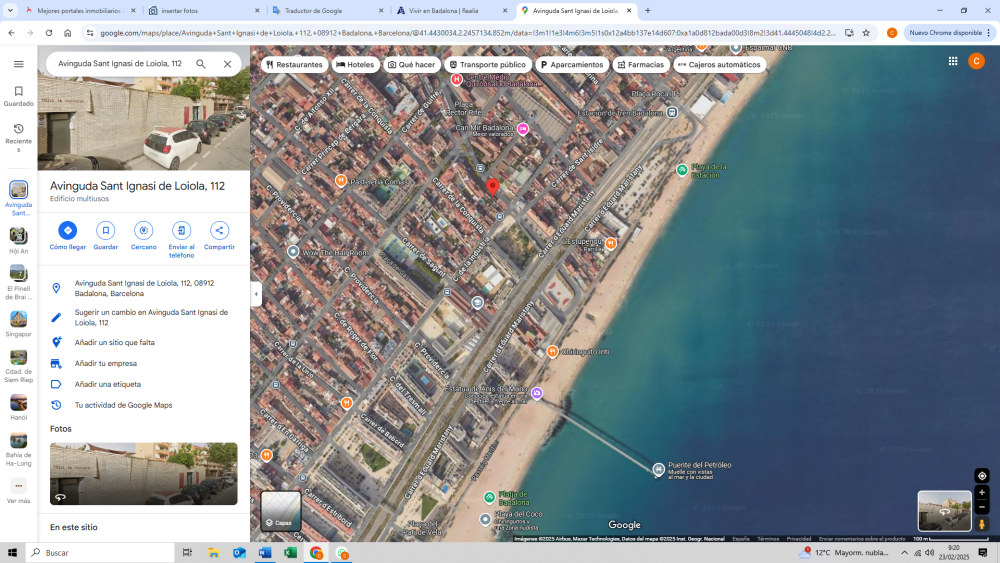This screenshot has height=563, width=1000.
Task: Select the Hoteles filter chip
Action: pyautogui.click(x=355, y=64)
